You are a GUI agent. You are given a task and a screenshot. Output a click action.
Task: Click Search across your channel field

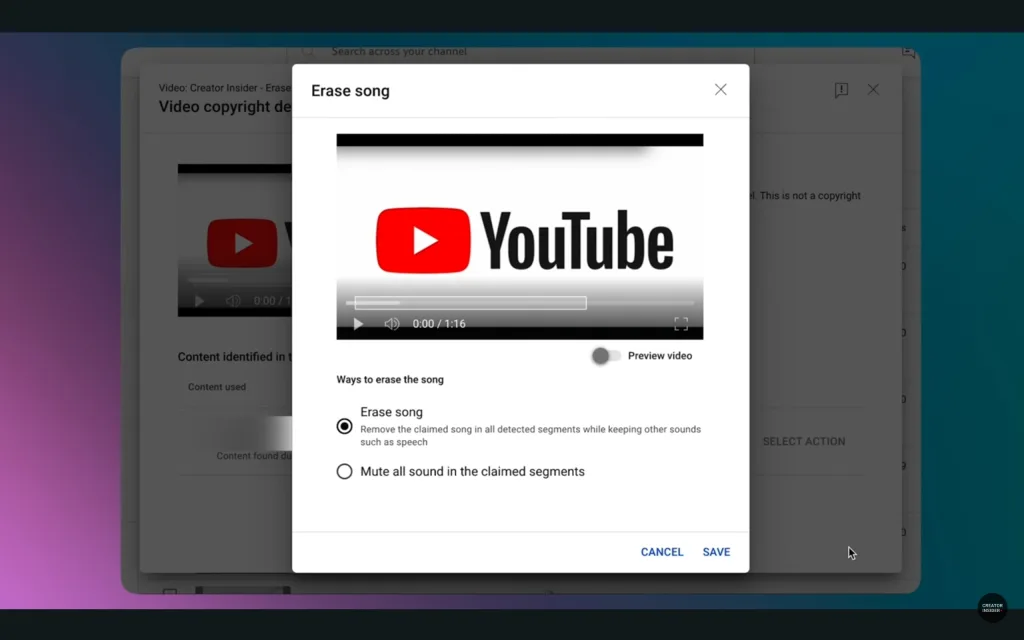521,52
